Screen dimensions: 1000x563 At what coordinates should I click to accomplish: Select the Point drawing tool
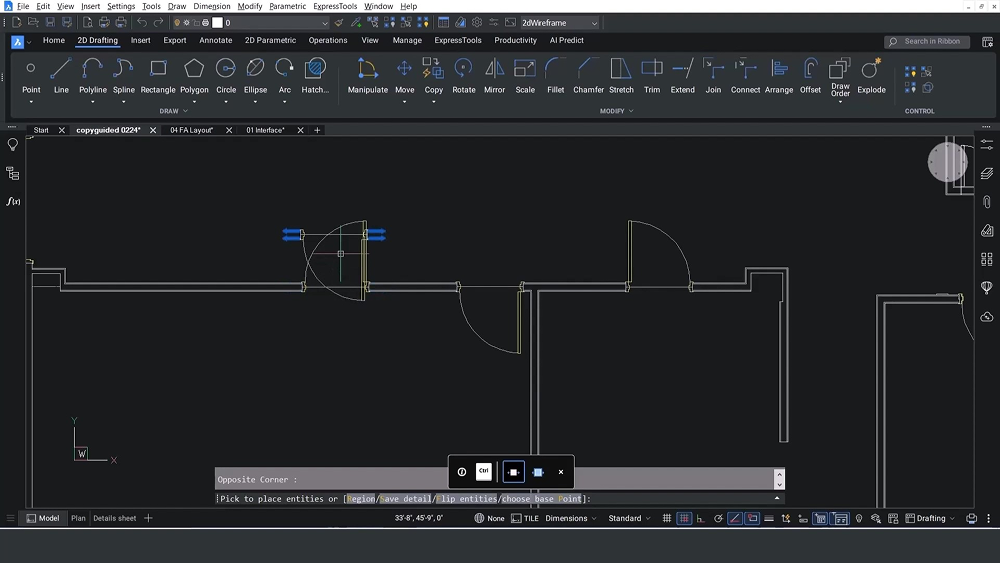[31, 77]
